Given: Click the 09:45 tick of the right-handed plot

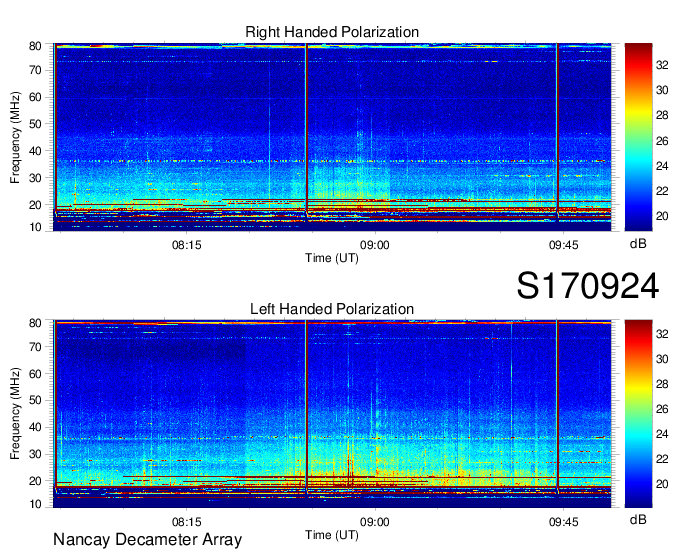Looking at the screenshot, I should pyautogui.click(x=563, y=245).
